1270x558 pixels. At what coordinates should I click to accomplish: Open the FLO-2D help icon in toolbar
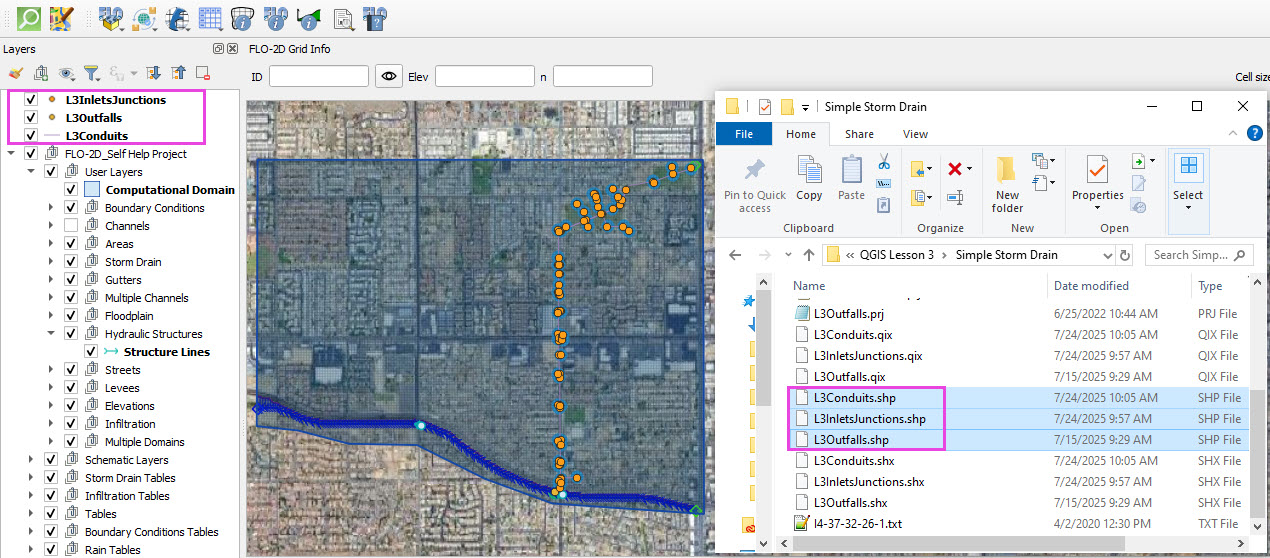click(x=375, y=17)
